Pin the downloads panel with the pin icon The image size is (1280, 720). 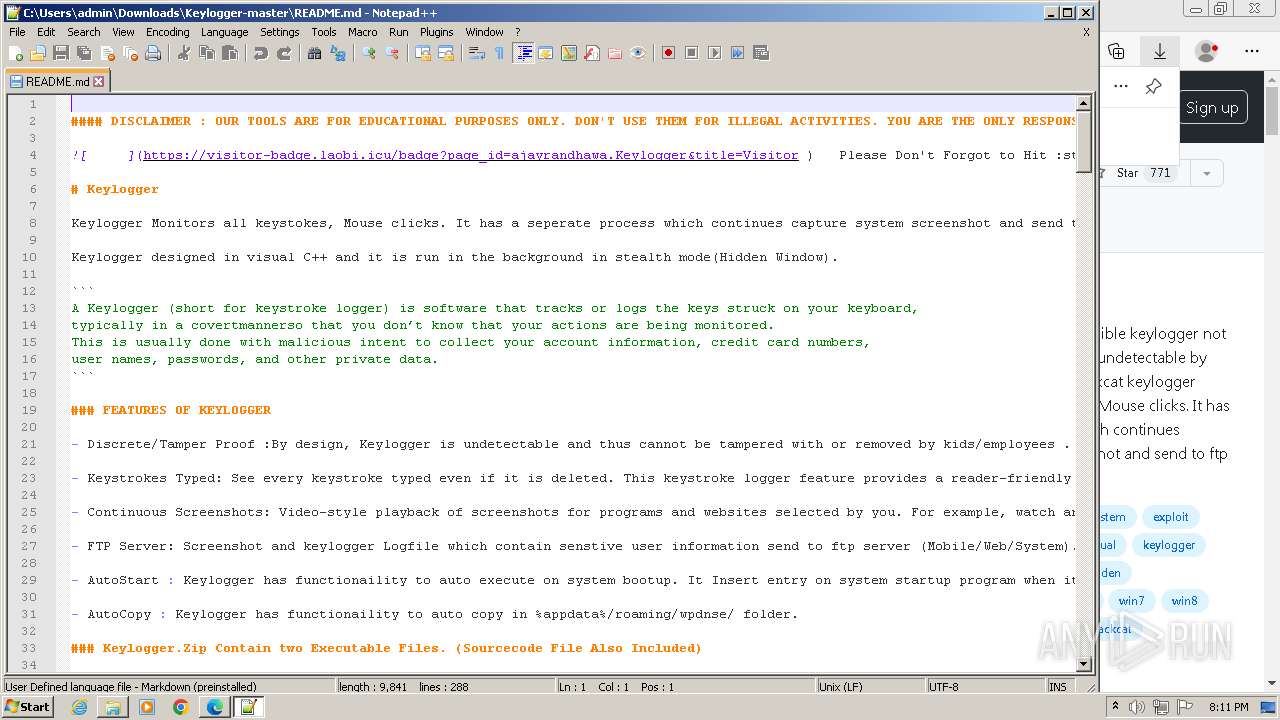(1153, 86)
